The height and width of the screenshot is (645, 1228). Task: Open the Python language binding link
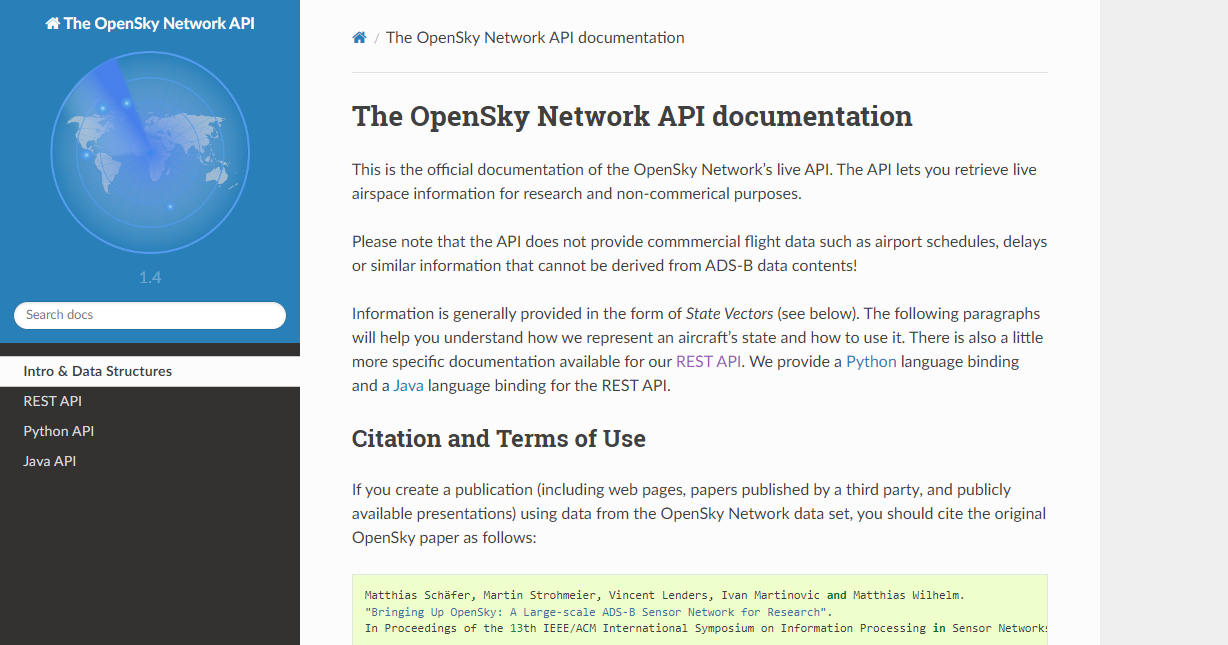871,362
